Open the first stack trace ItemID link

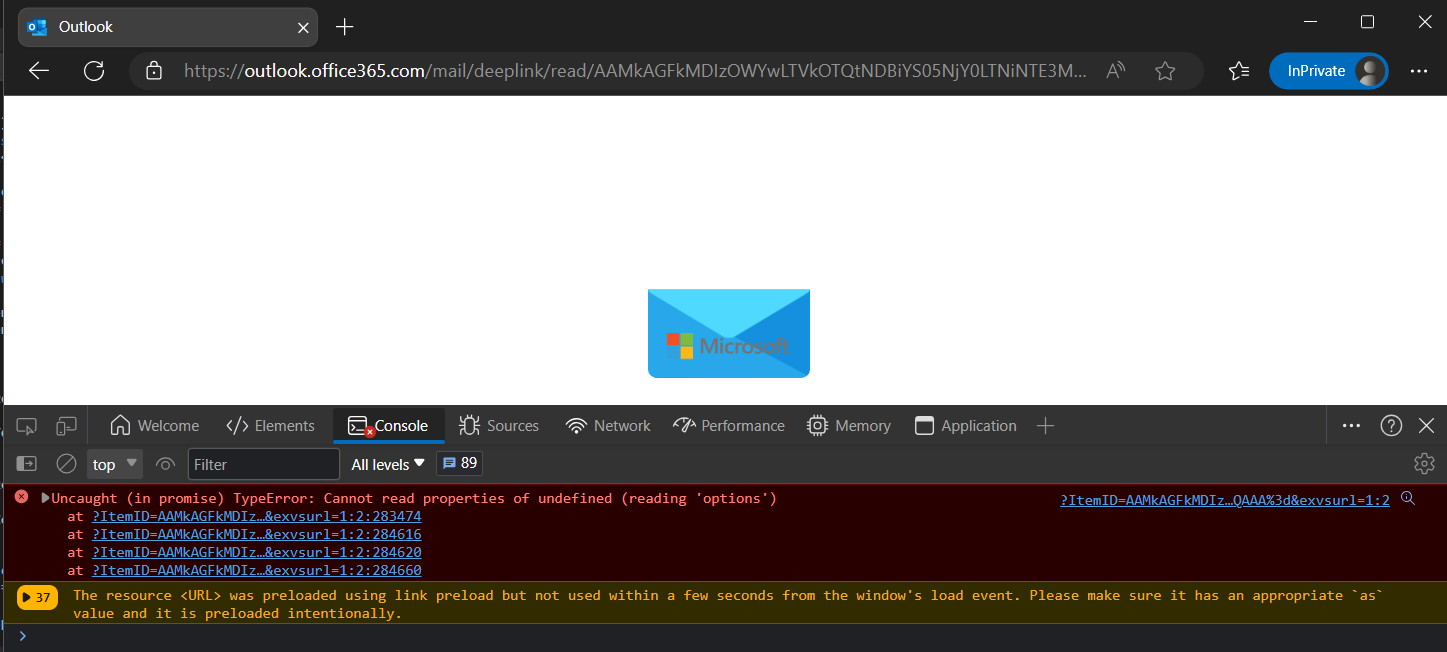pyautogui.click(x=254, y=516)
